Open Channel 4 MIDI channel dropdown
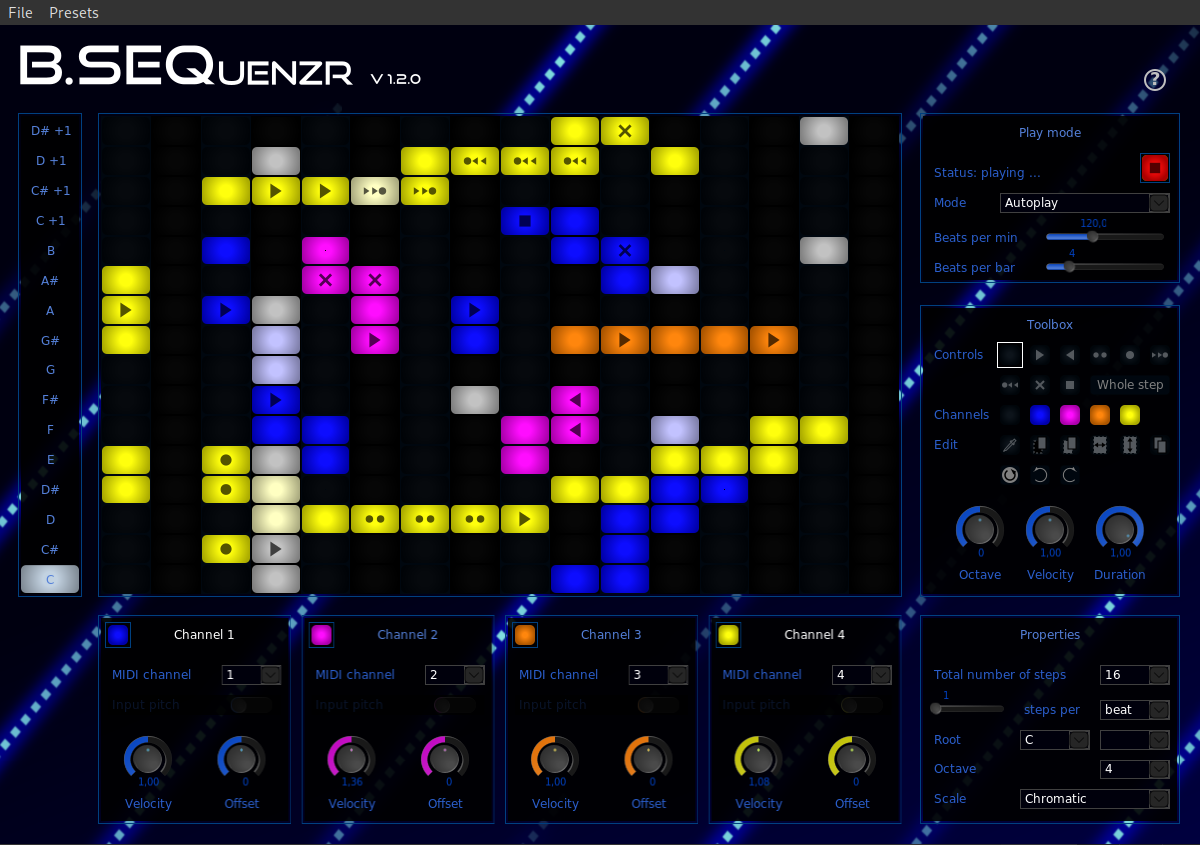The width and height of the screenshot is (1200, 845). tap(861, 675)
